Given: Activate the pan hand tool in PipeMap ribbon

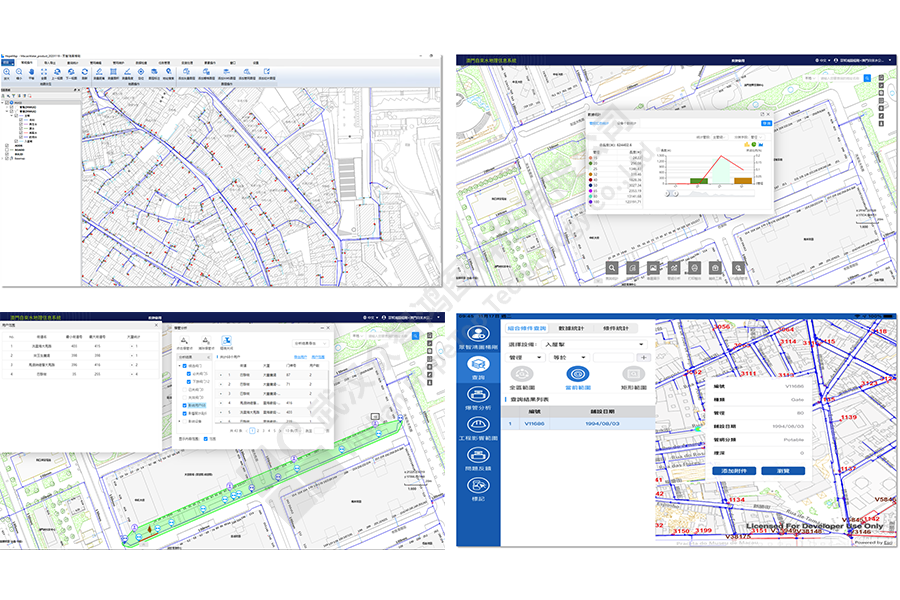Looking at the screenshot, I should click(32, 72).
